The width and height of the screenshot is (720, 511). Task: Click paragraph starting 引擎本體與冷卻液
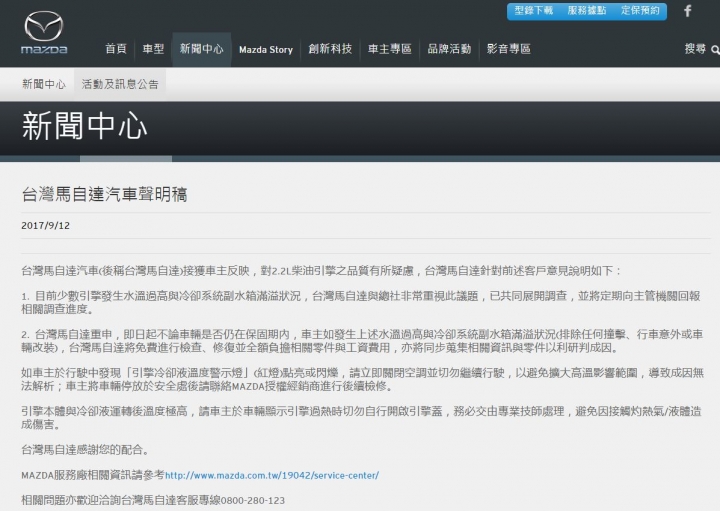tap(362, 417)
